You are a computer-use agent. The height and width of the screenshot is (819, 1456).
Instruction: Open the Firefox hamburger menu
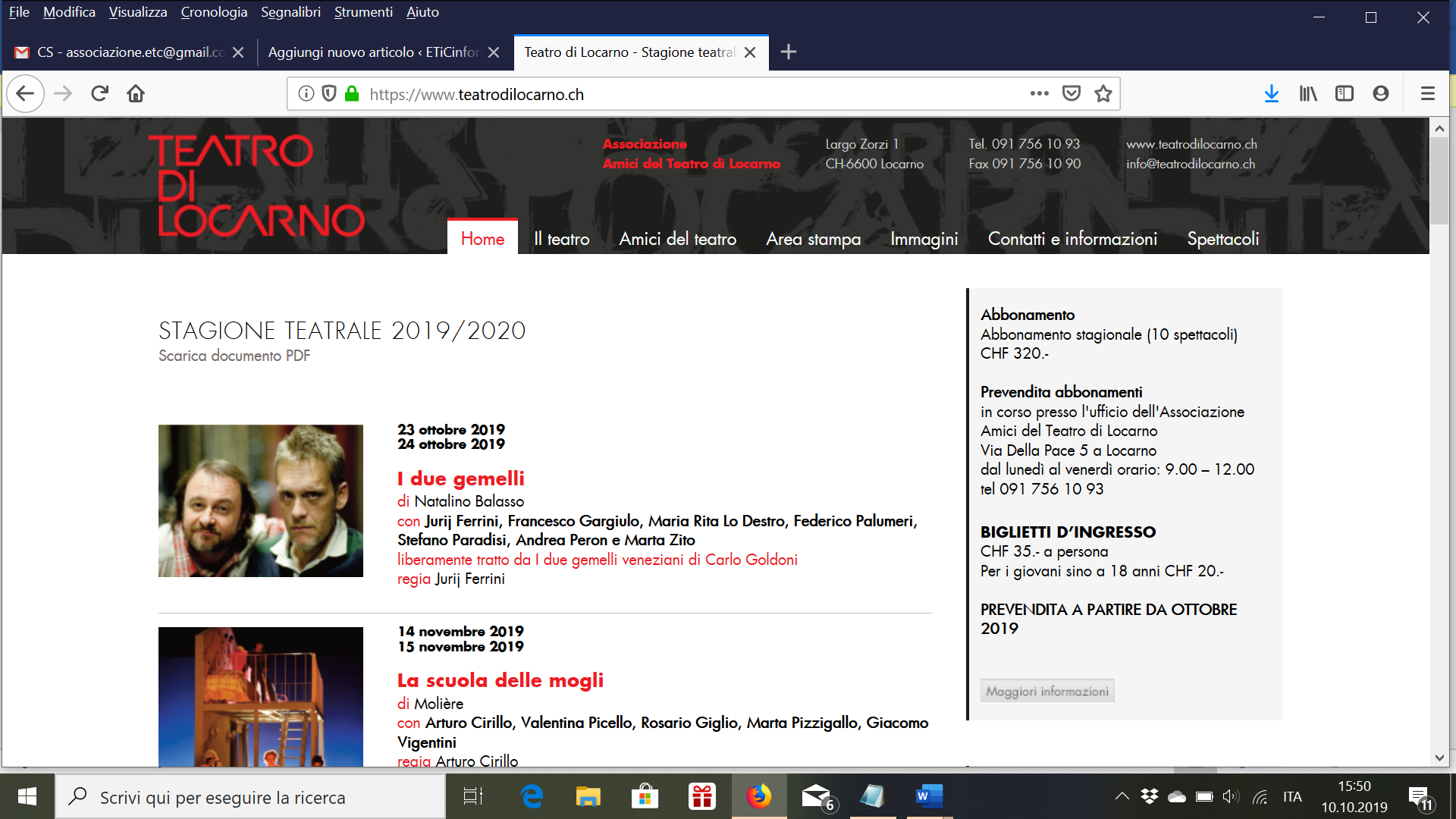pos(1428,94)
